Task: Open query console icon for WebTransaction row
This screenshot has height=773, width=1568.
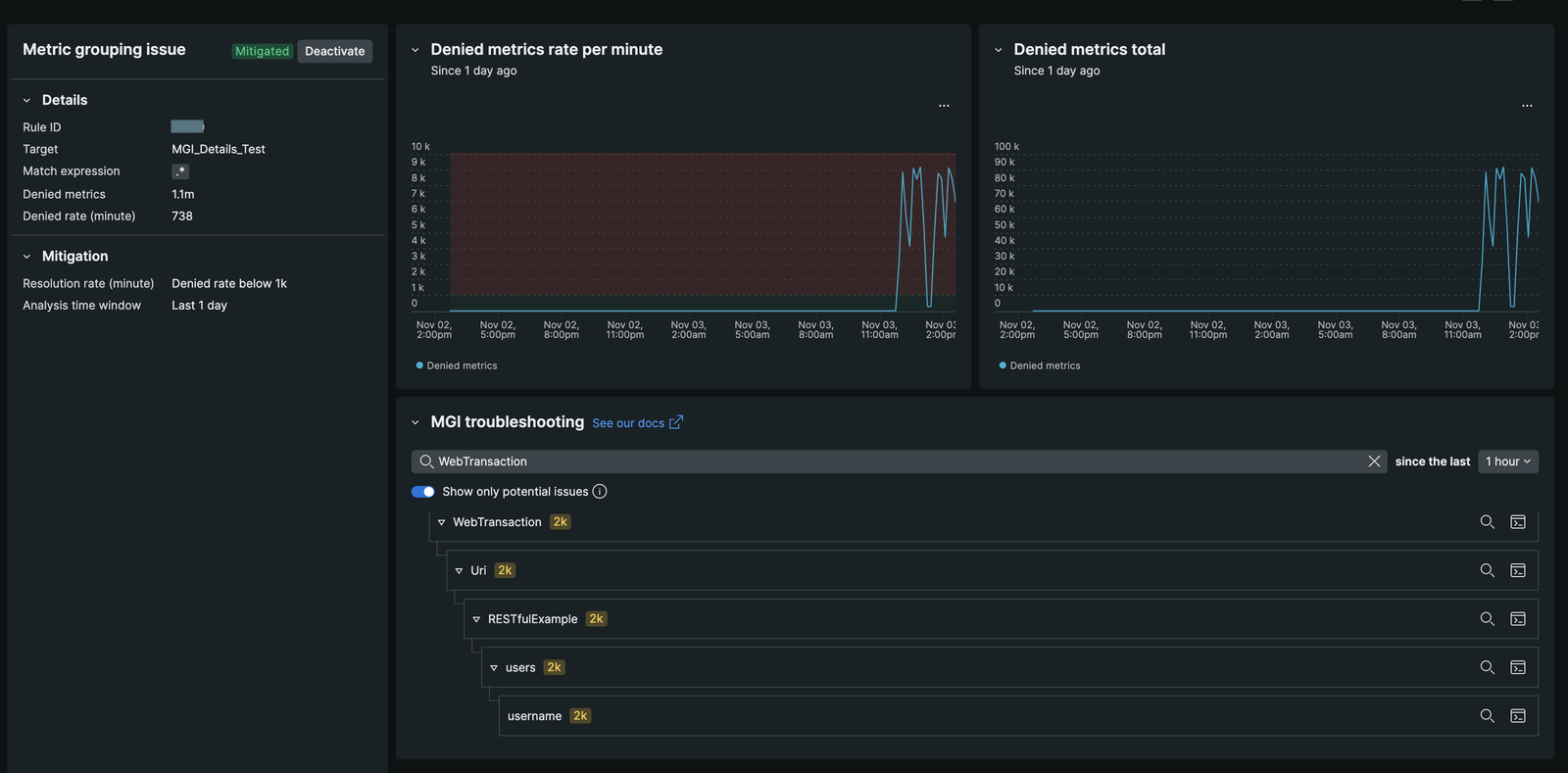Action: (1518, 522)
